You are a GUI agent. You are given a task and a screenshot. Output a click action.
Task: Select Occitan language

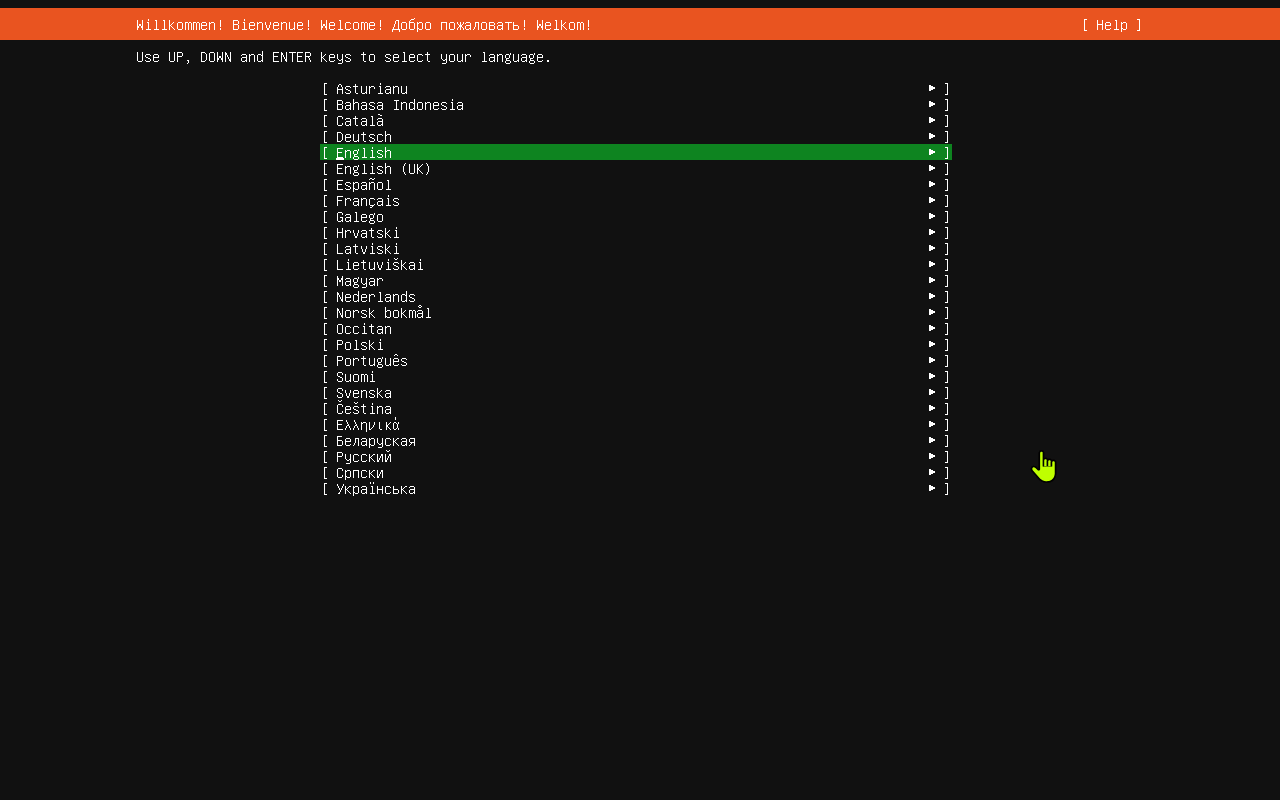tap(636, 328)
